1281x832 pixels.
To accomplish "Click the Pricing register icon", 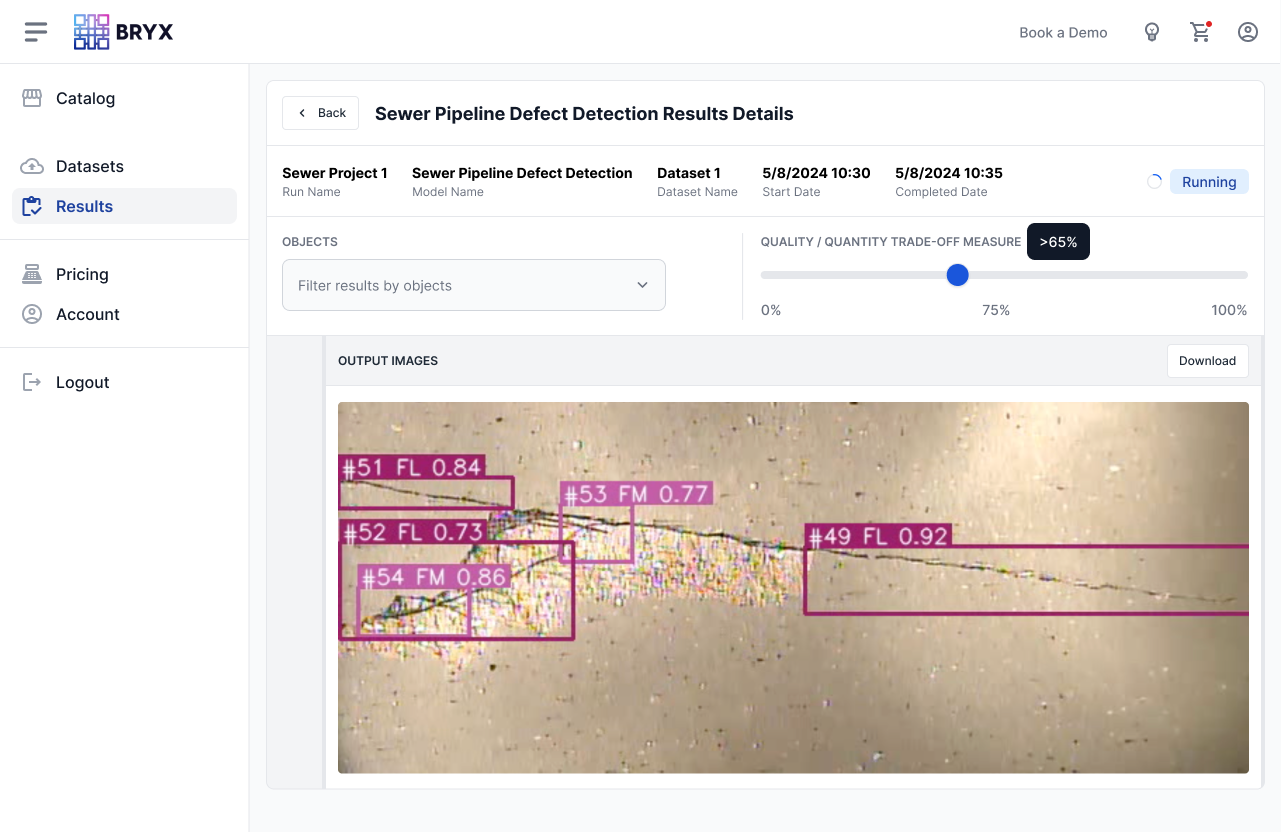I will pos(32,274).
